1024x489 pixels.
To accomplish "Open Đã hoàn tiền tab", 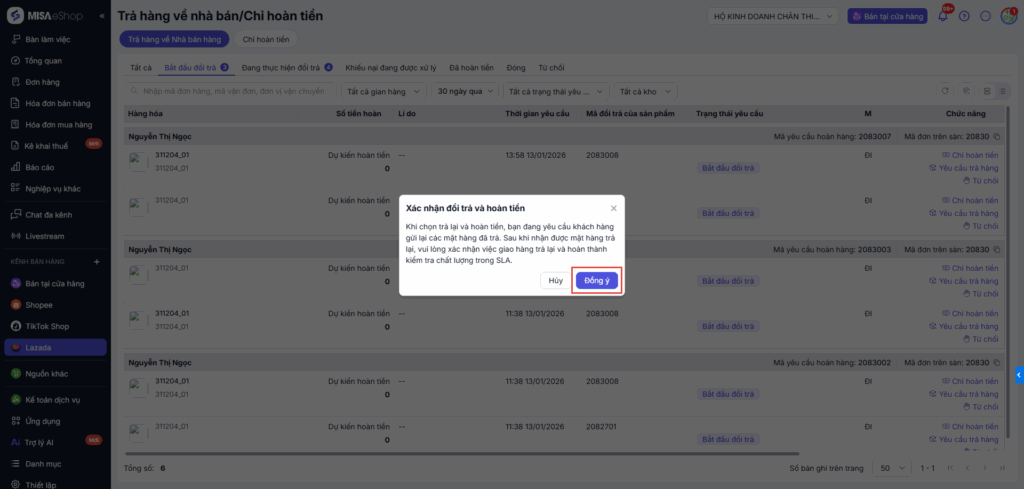I will pos(472,67).
